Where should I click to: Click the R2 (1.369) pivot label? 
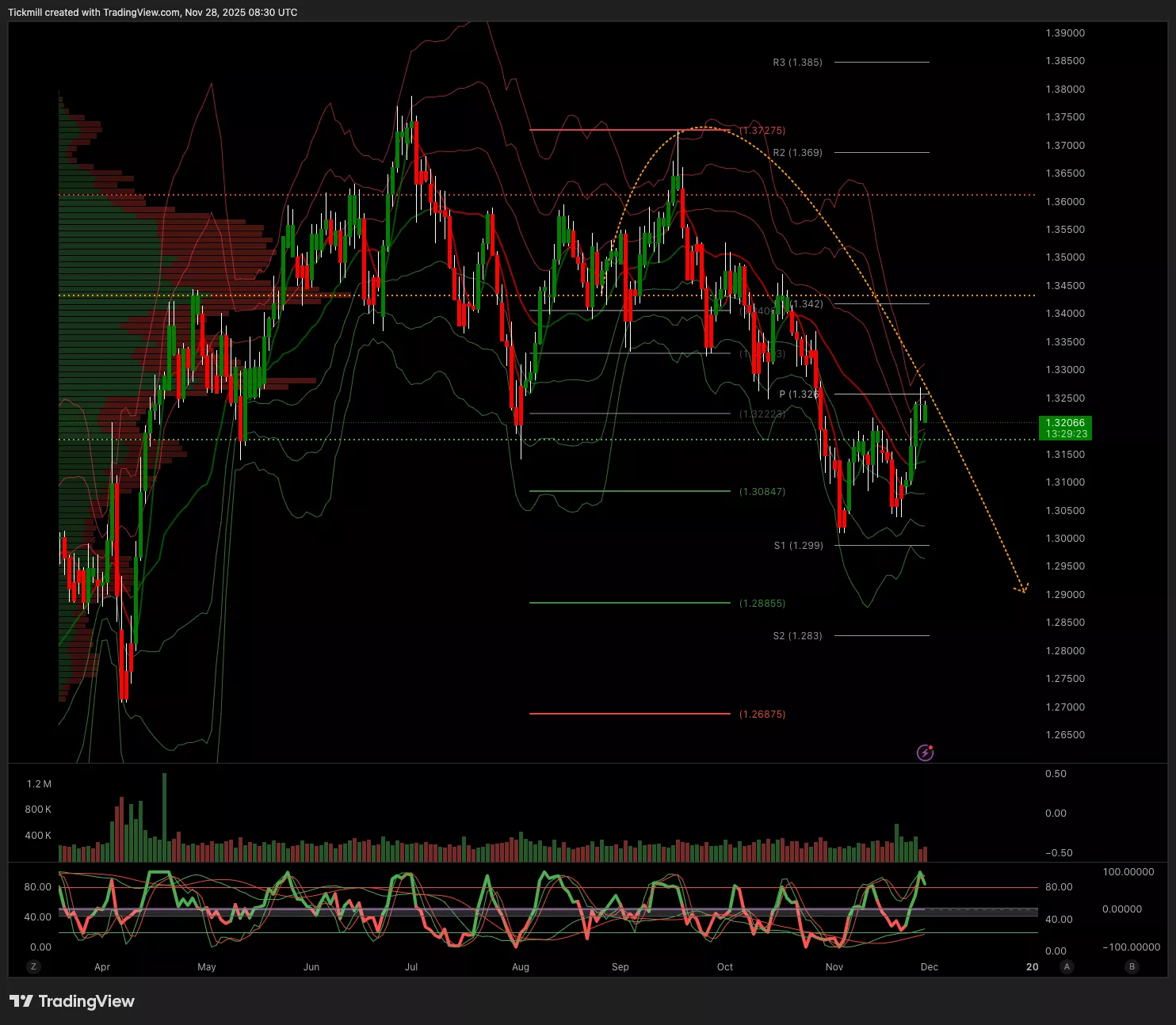797,152
